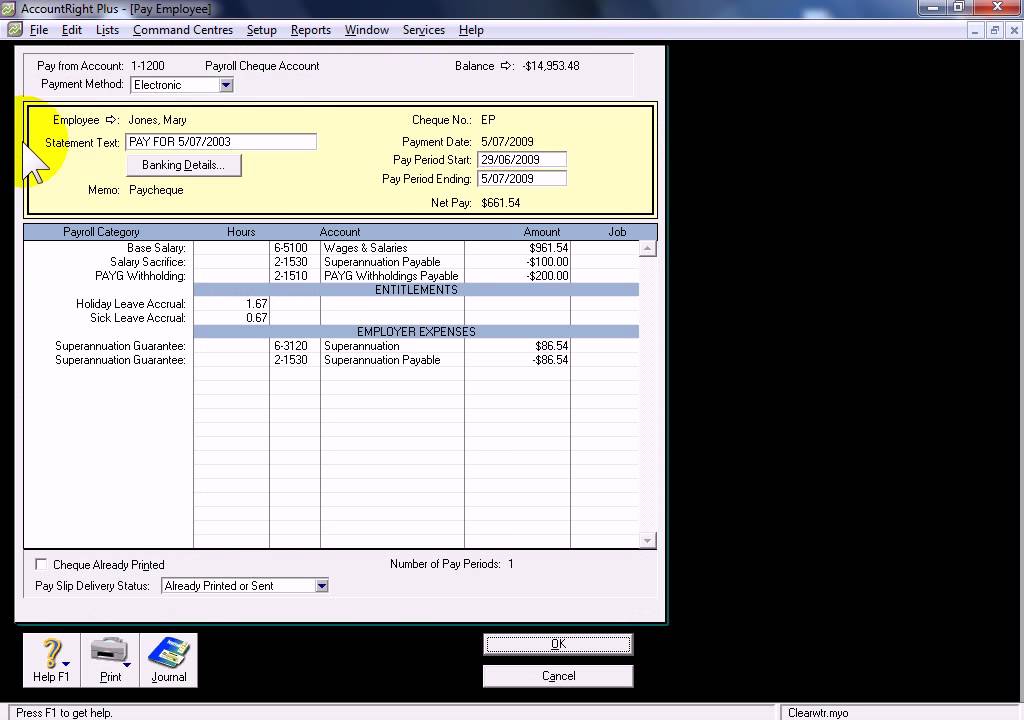Click the AccountRight green menu icon

[14, 29]
